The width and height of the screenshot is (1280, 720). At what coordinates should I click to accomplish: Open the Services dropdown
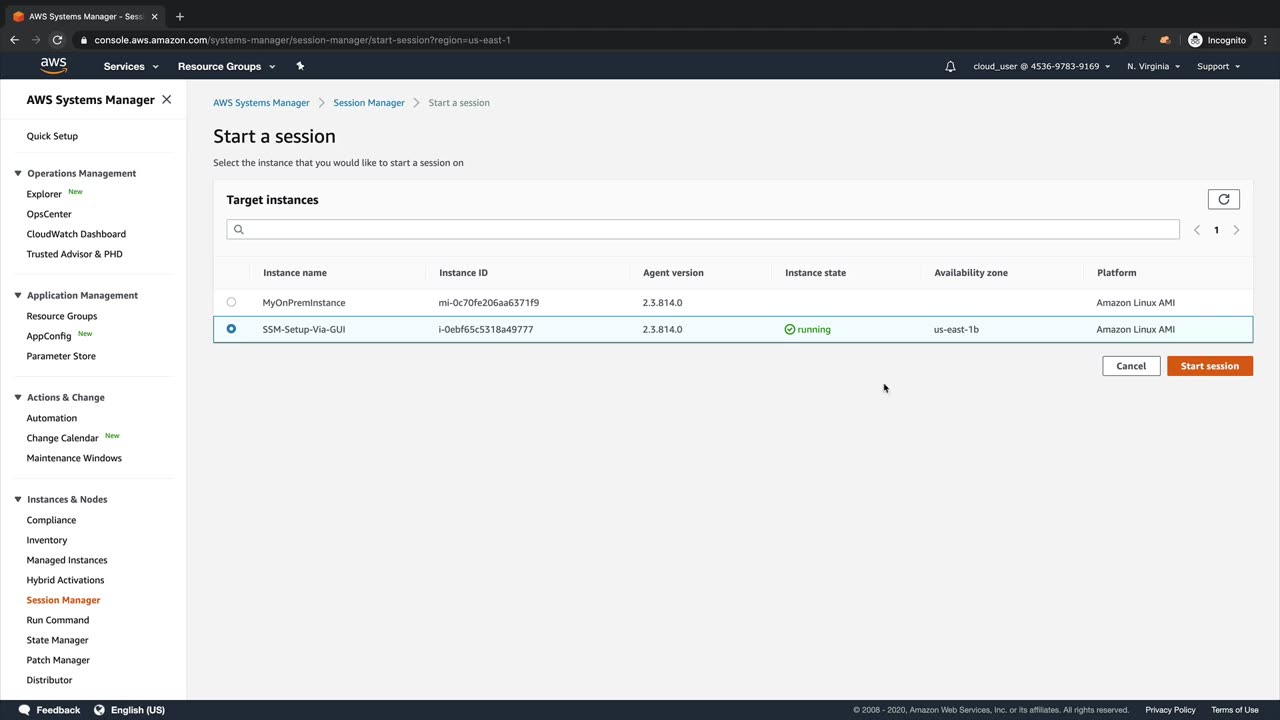tap(131, 66)
